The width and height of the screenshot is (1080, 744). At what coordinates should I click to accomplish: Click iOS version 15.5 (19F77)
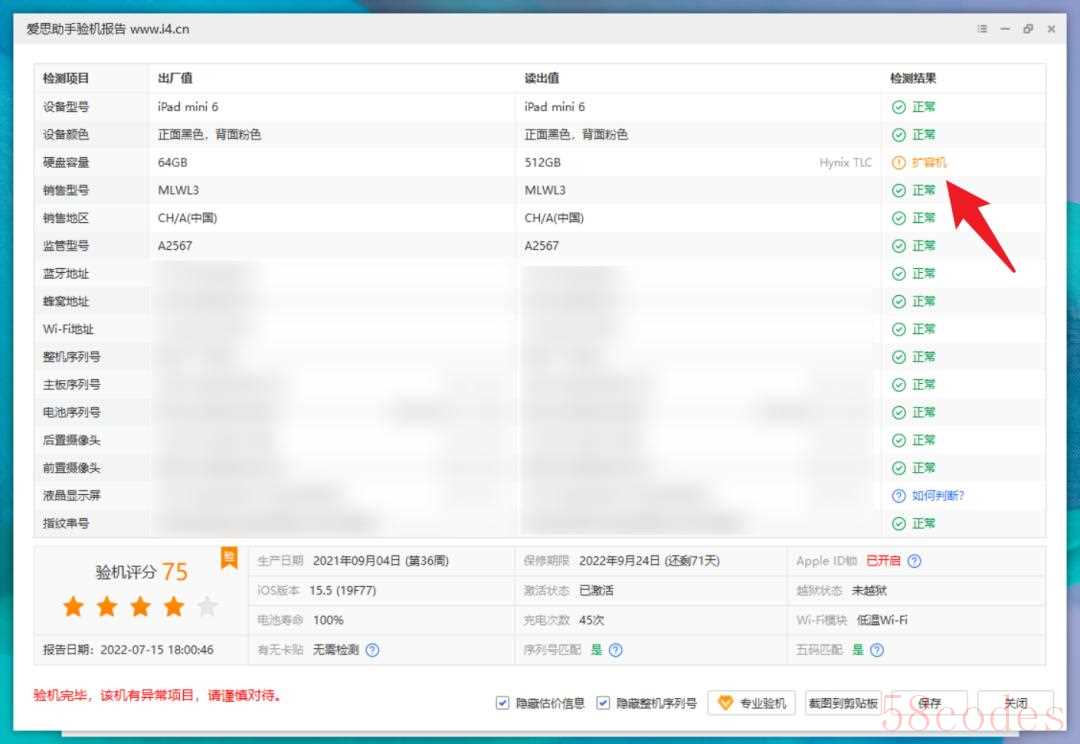(x=343, y=590)
